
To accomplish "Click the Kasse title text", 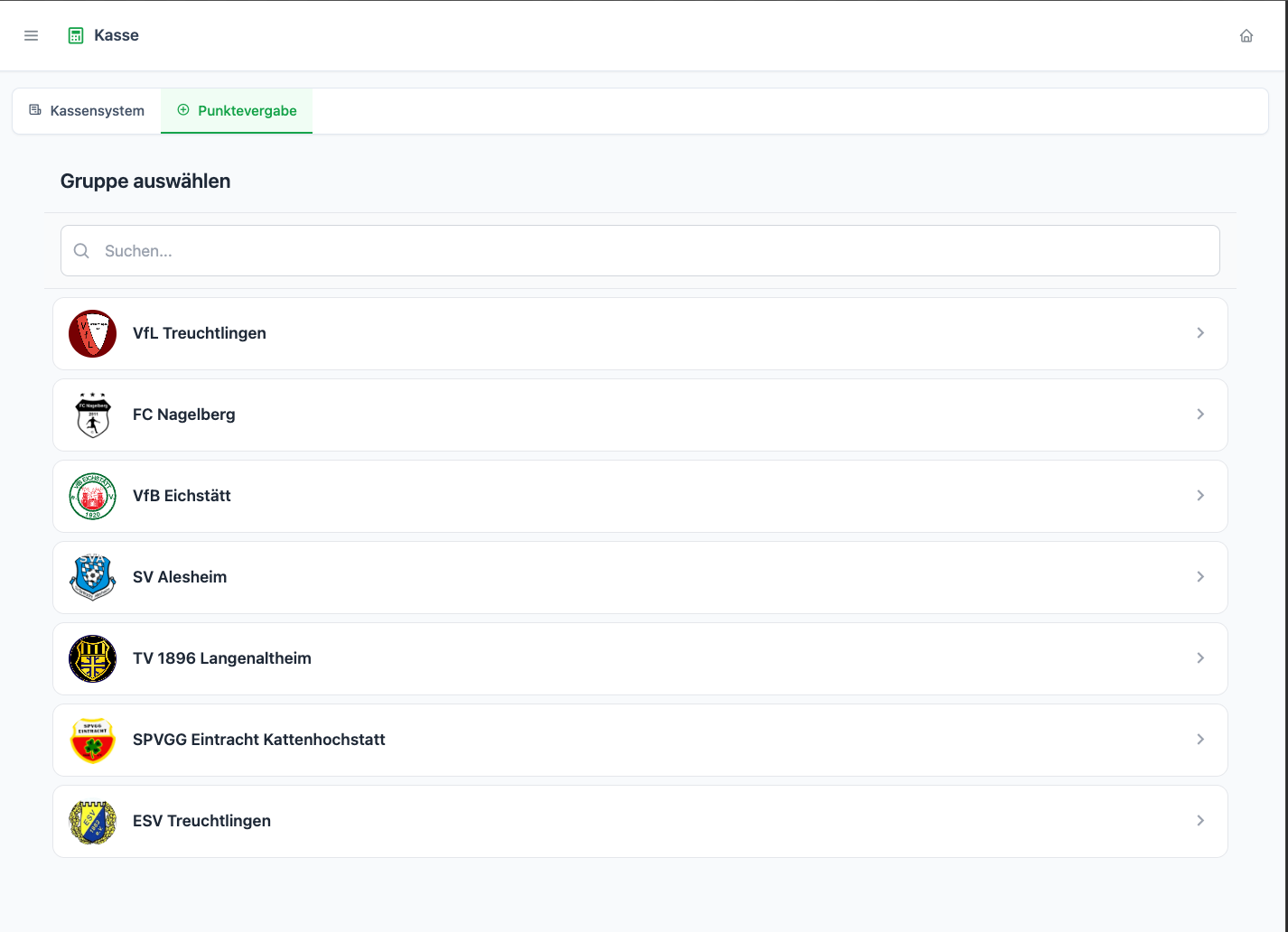I will coord(117,35).
